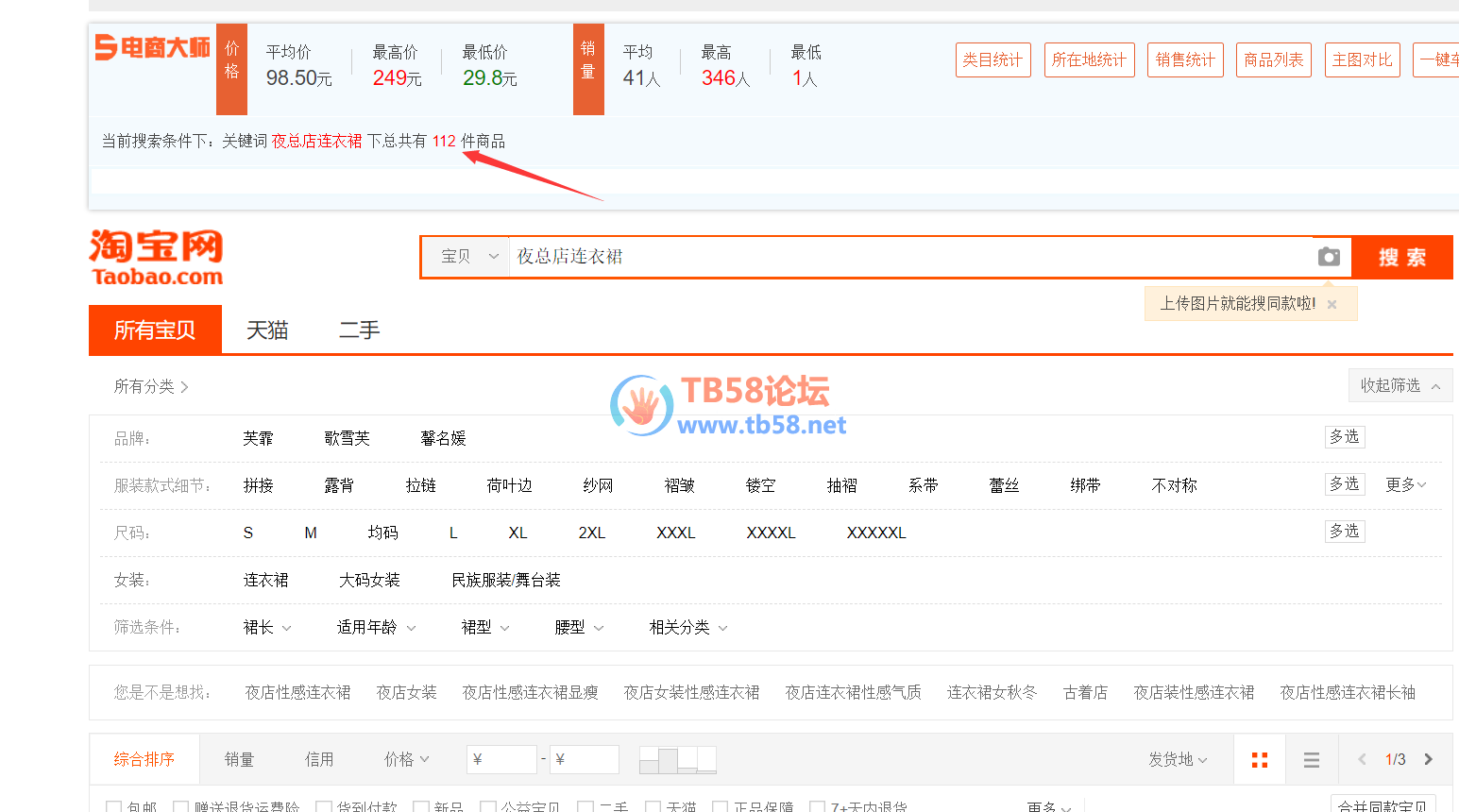Click the 电商大师 logo
The height and width of the screenshot is (812, 1459).
point(152,47)
